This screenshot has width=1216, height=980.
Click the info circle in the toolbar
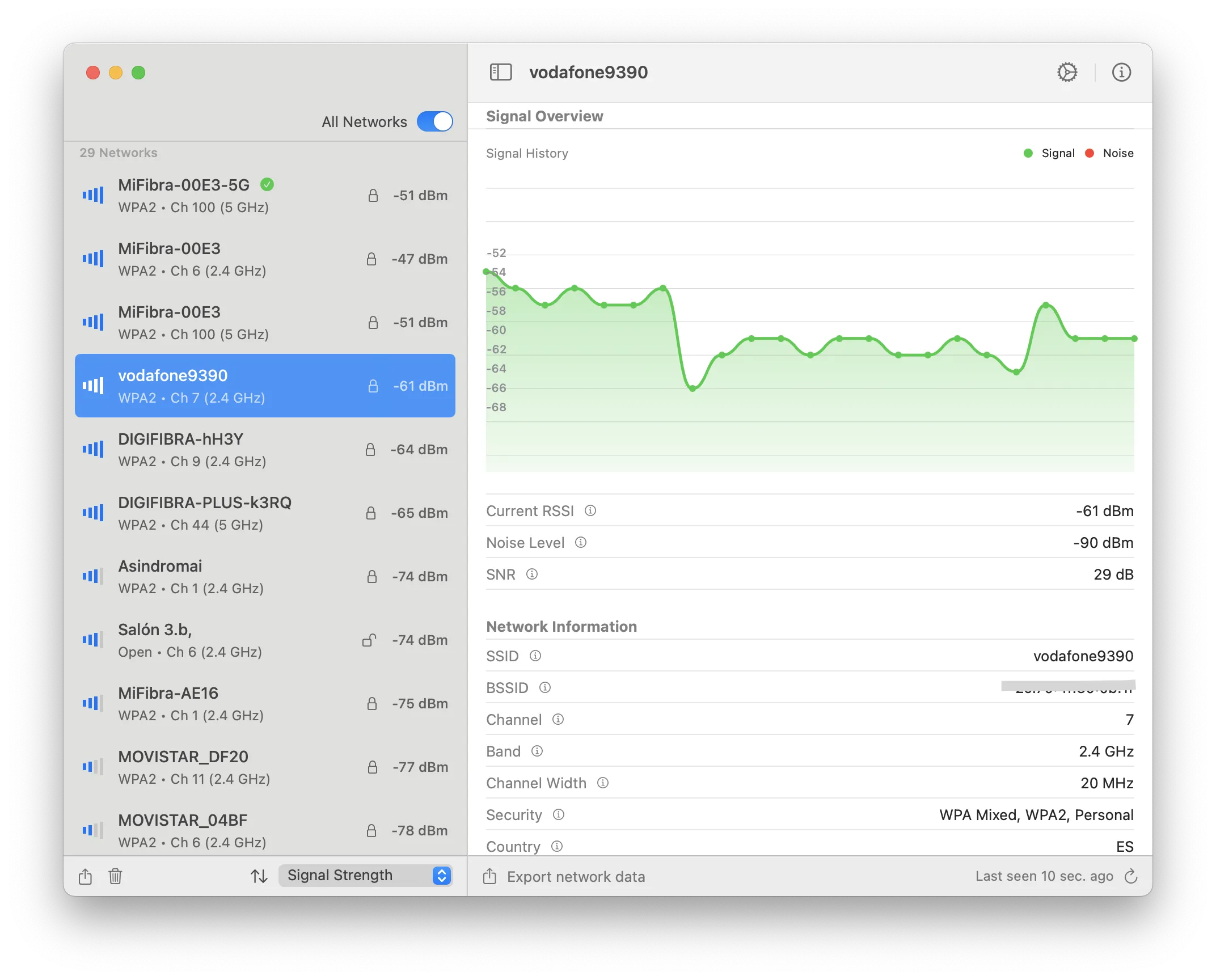pos(1121,72)
